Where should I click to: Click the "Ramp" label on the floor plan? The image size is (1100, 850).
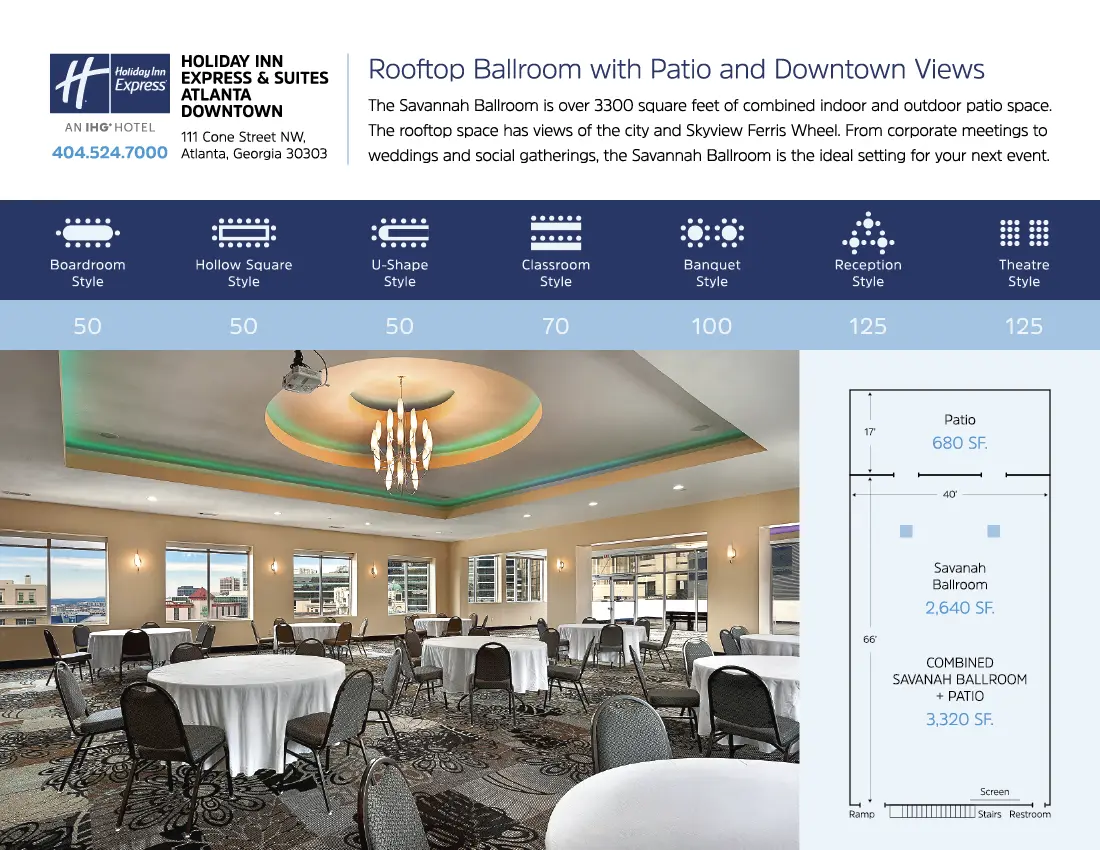coord(861,814)
